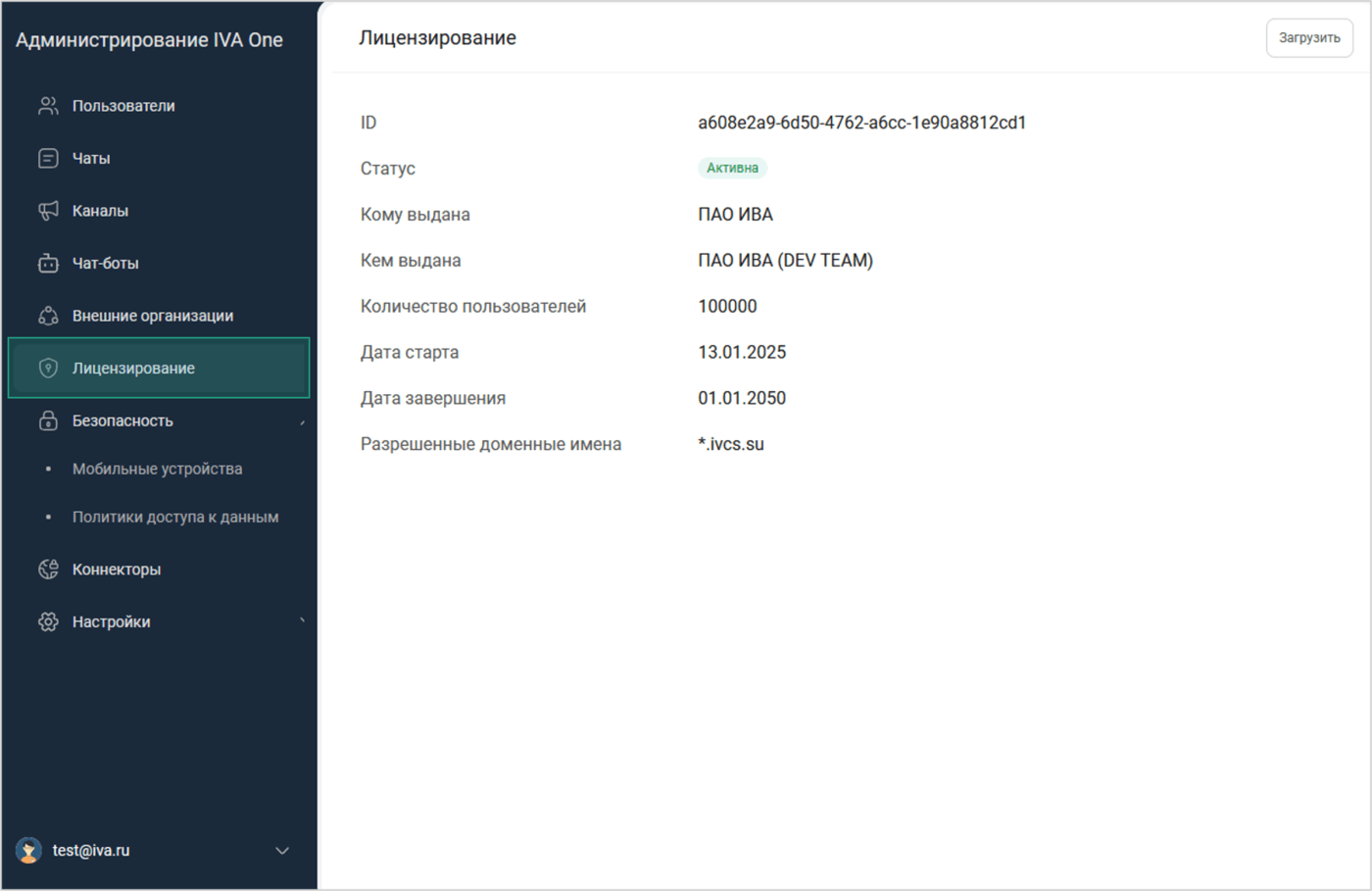Click the Settings gear icon
The image size is (1372, 891).
tap(48, 621)
